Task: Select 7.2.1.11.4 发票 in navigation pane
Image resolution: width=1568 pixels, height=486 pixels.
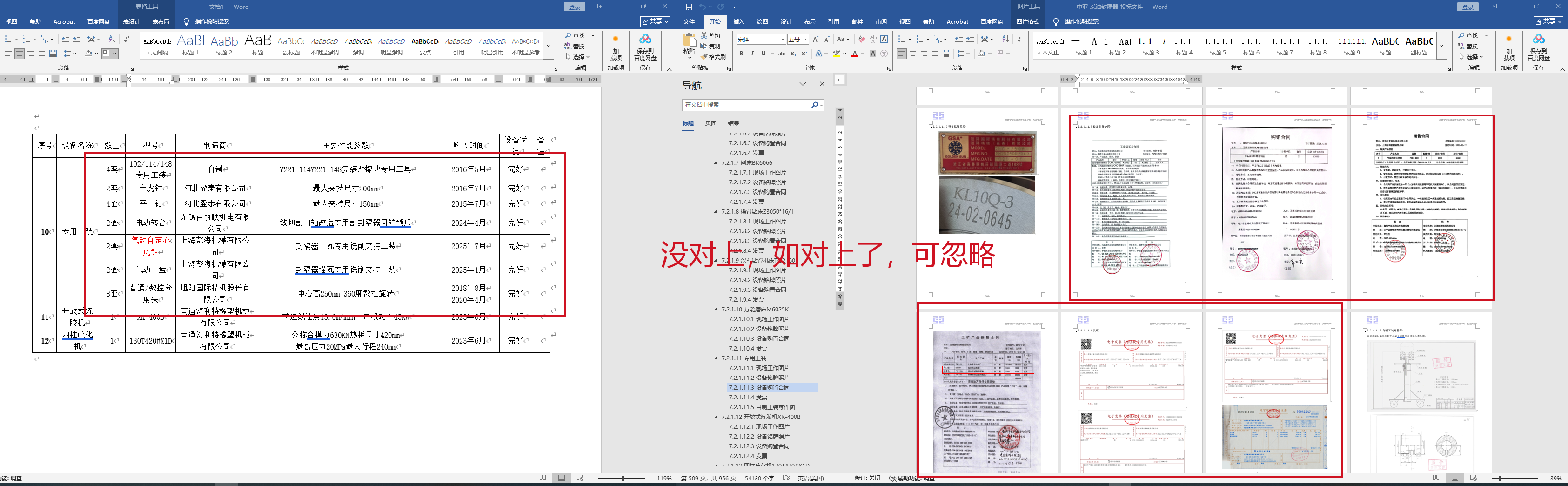Action: click(748, 397)
